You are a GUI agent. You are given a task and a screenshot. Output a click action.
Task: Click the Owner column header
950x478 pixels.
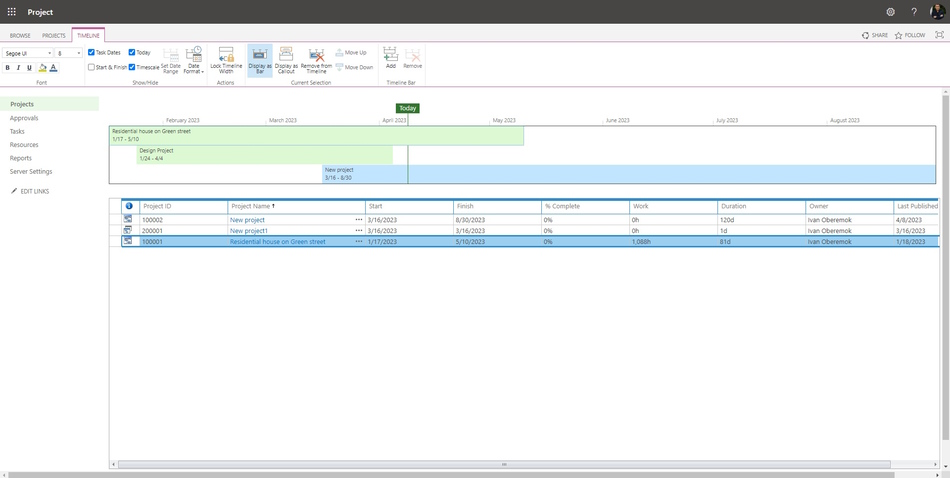coord(849,206)
